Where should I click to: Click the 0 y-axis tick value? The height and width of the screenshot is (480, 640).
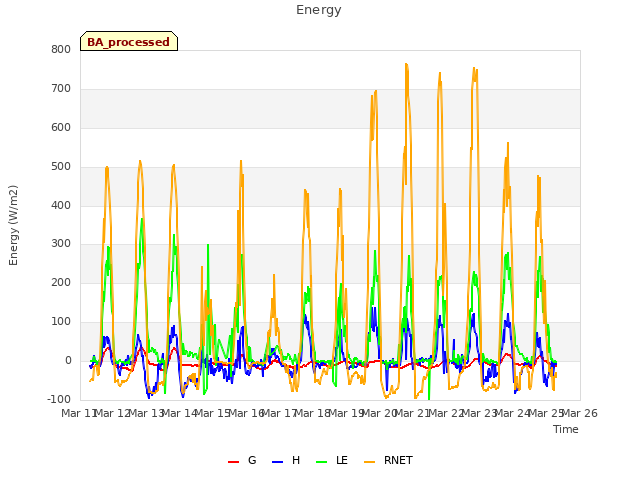point(68,361)
